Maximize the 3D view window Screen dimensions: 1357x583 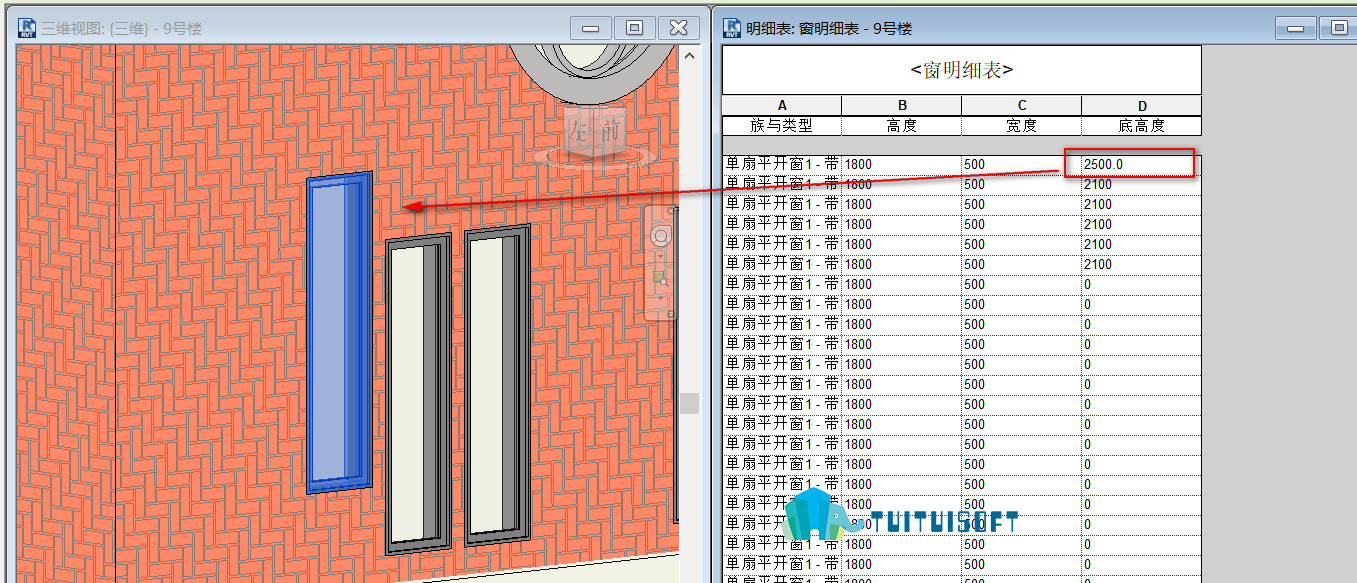(x=634, y=28)
